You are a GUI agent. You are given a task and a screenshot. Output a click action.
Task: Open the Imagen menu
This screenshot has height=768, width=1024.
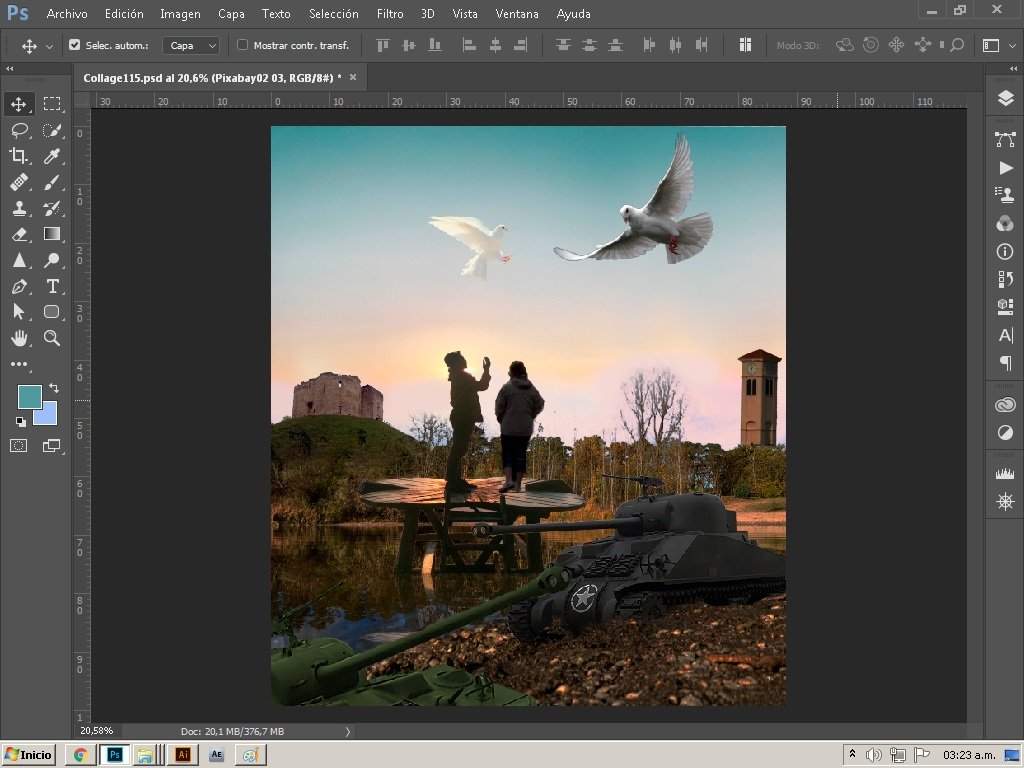point(180,13)
